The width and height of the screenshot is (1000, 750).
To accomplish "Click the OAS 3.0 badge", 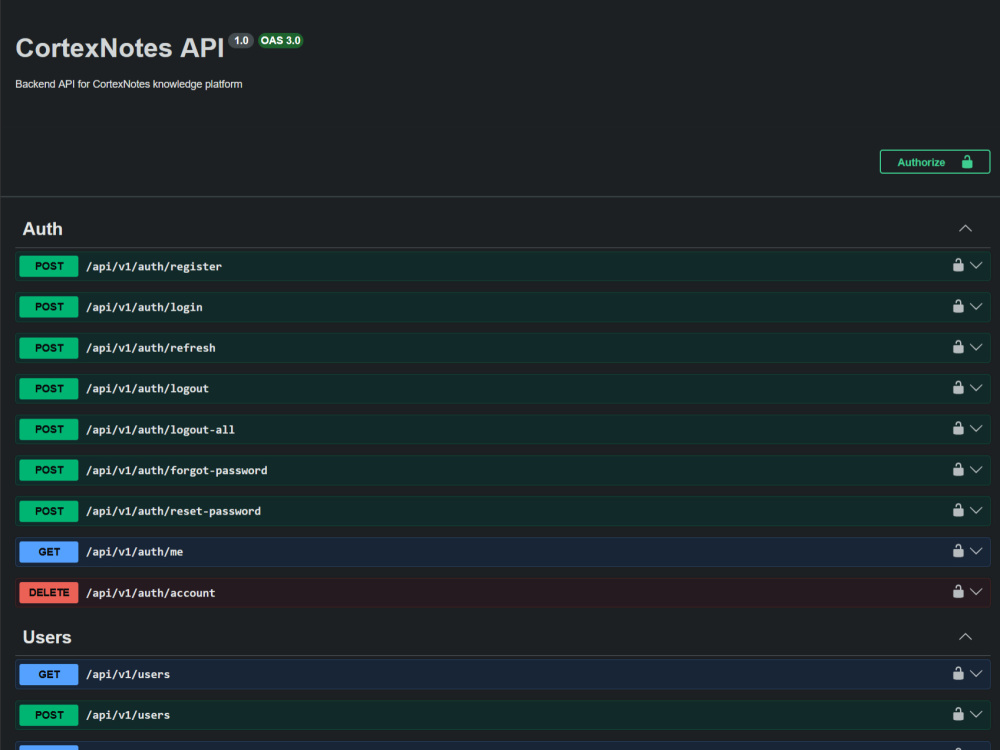I will click(281, 40).
